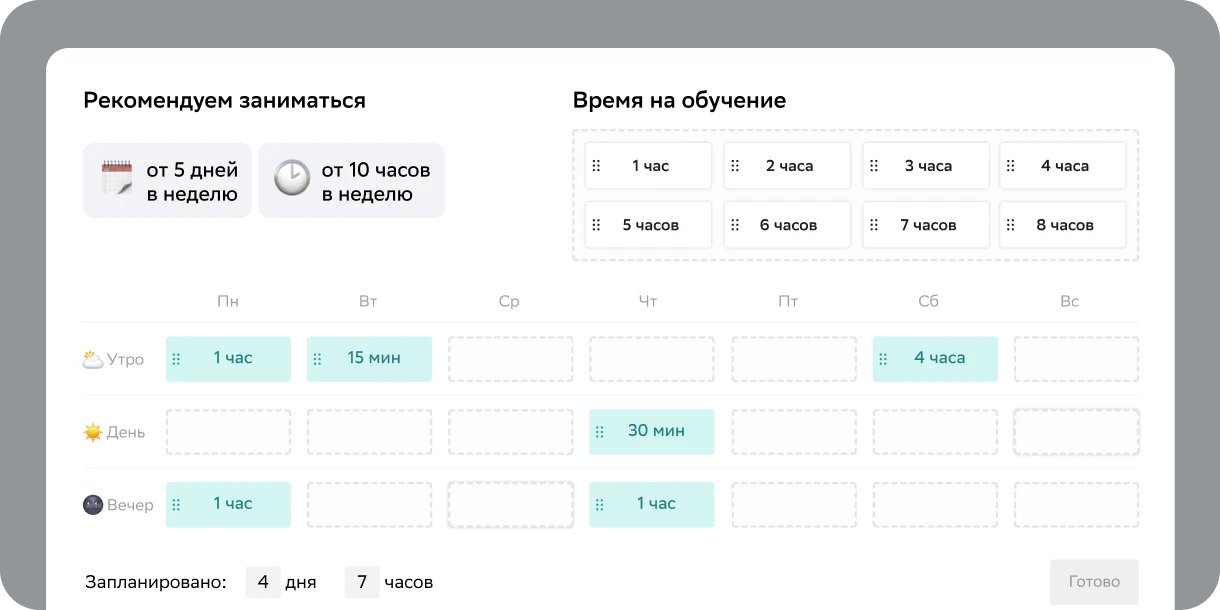This screenshot has width=1220, height=610.
Task: Click the drag handle of the Tuesday '15 мин' block
Action: tap(317, 359)
